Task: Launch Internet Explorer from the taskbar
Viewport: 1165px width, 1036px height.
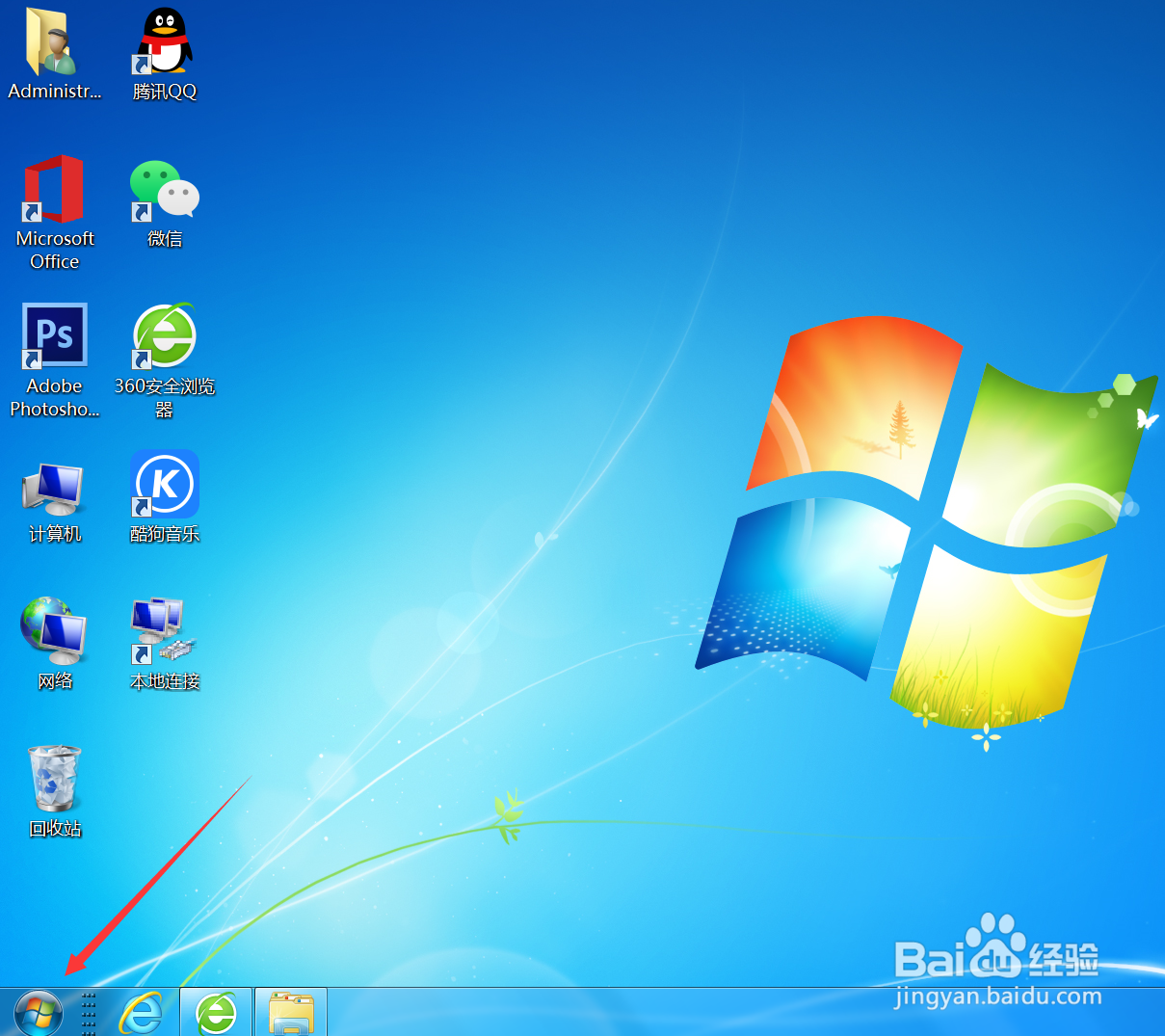Action: (141, 1013)
